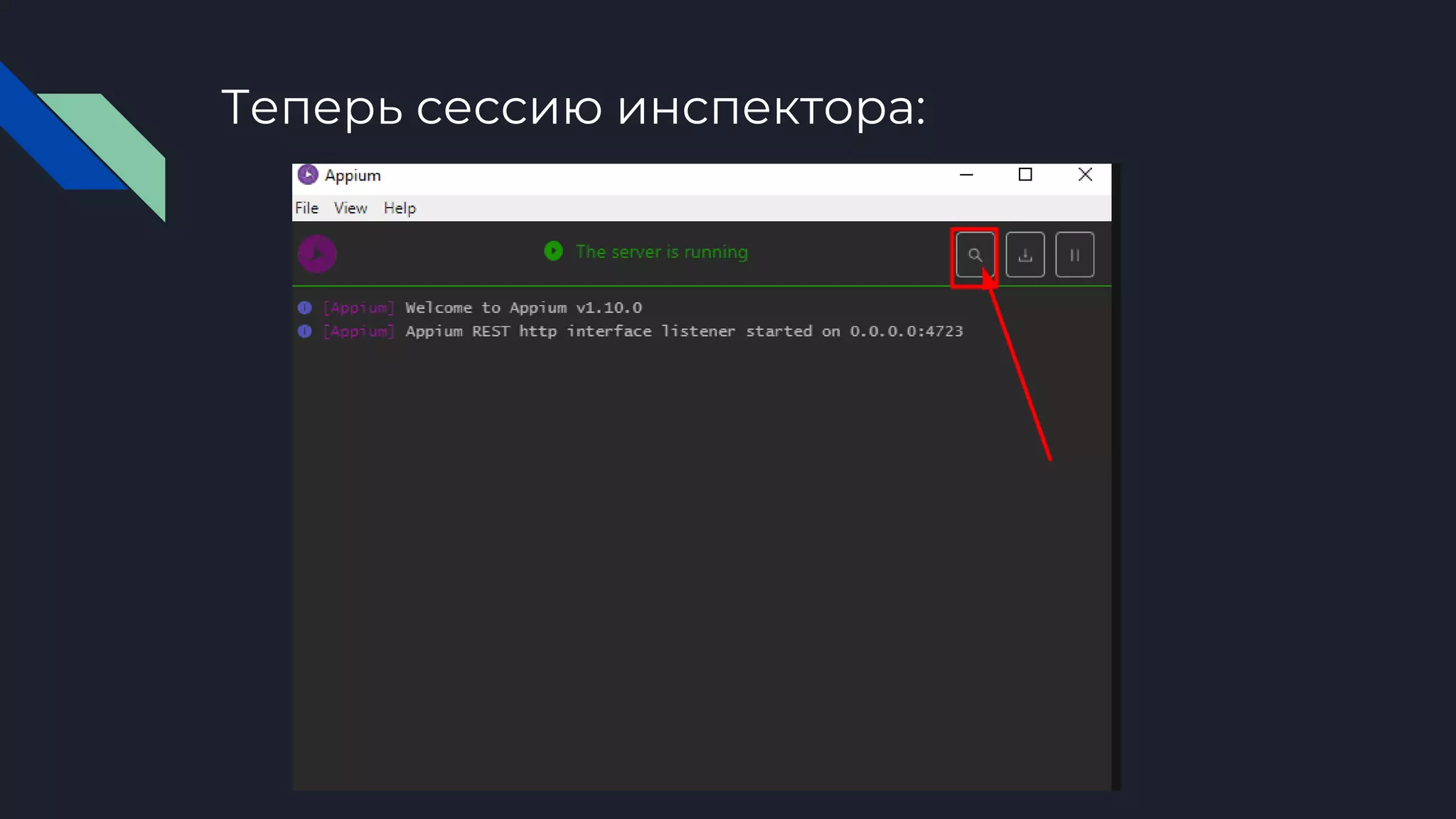Viewport: 1456px width, 819px height.
Task: Click the [Appium] tag on first log line
Action: [358, 308]
